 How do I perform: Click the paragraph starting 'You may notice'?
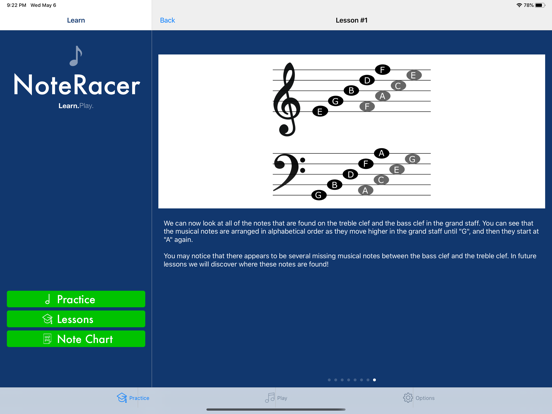click(350, 260)
